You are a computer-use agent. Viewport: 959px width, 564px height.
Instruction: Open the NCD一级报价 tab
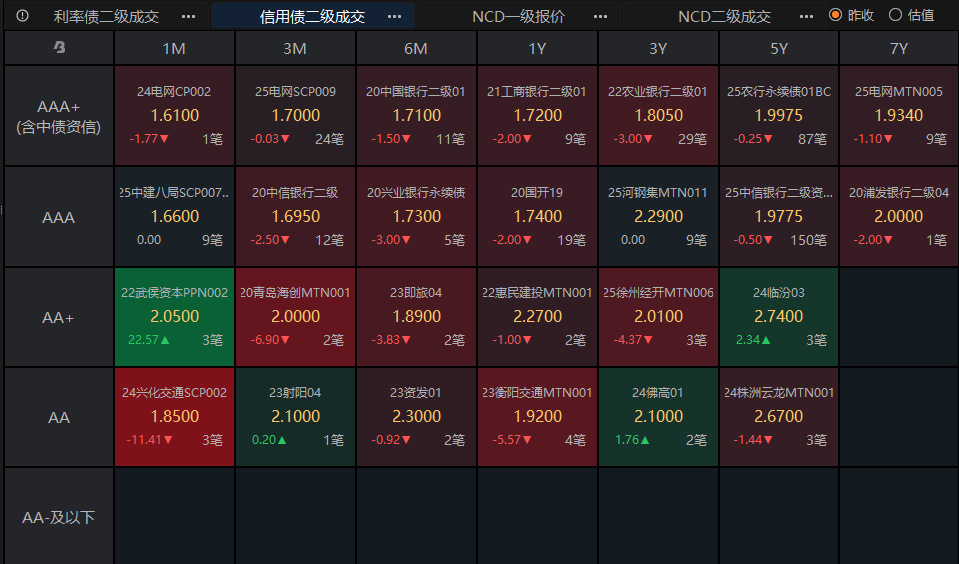click(x=519, y=17)
